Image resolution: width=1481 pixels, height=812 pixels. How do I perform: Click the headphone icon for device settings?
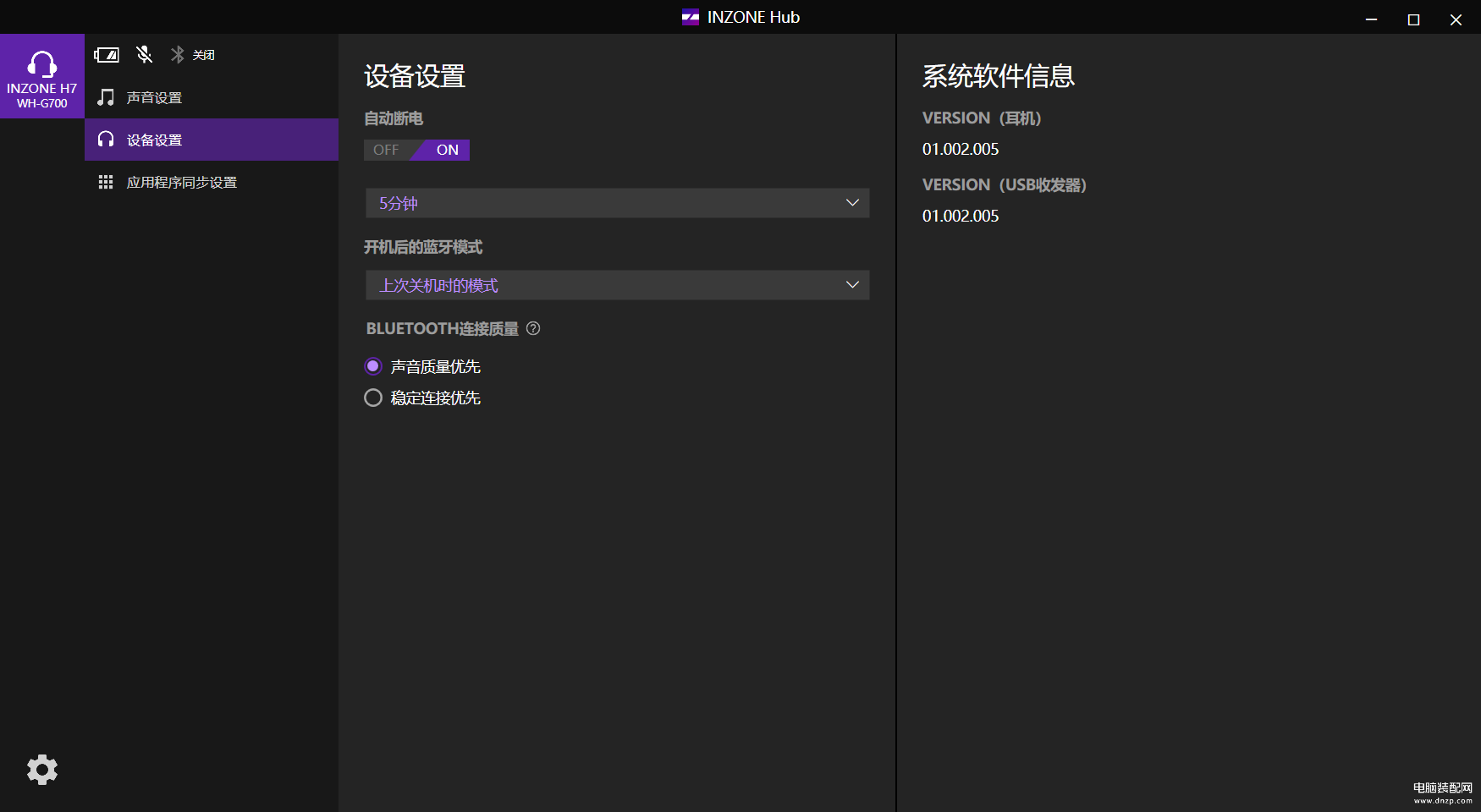click(x=106, y=140)
